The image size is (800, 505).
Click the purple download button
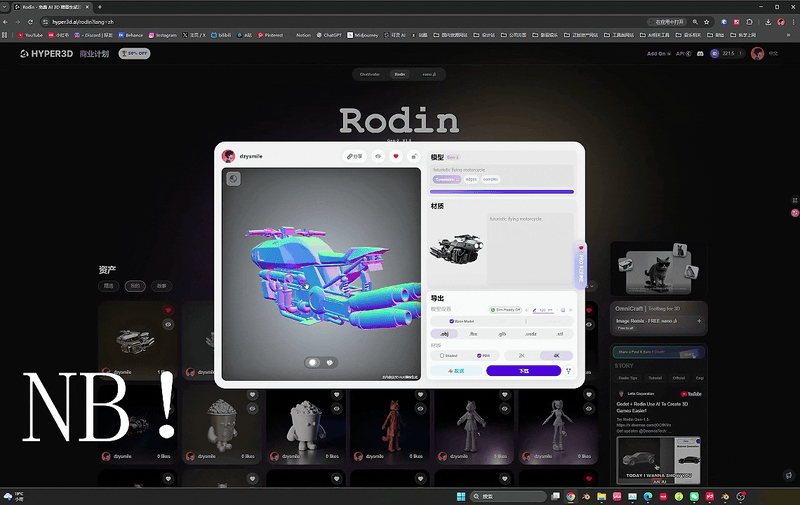523,371
